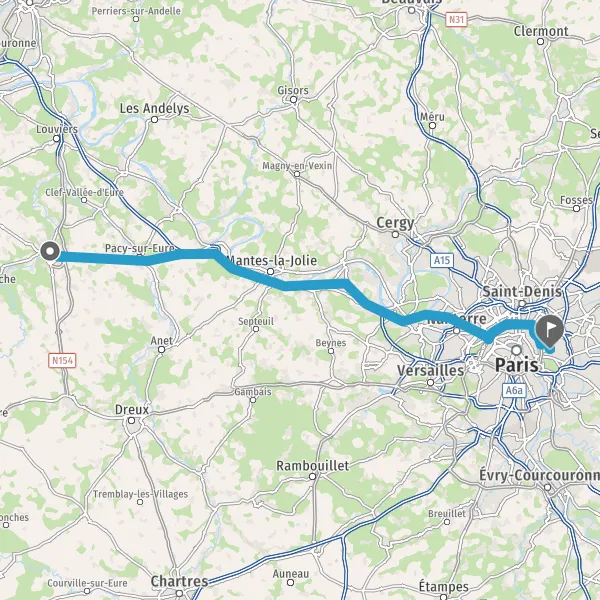Select the Versailles city marker

[x=430, y=382]
